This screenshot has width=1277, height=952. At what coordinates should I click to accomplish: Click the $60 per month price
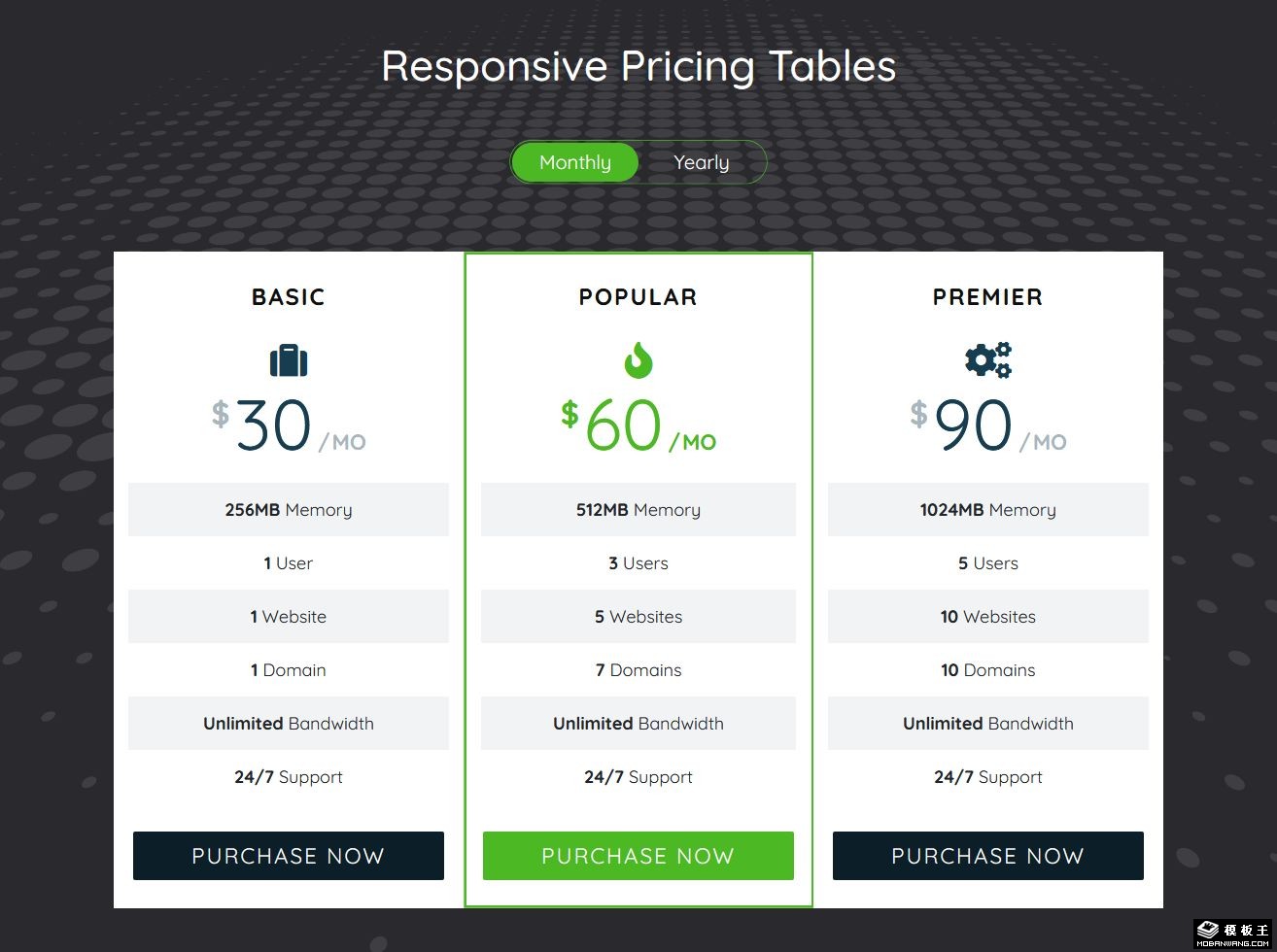pos(638,427)
